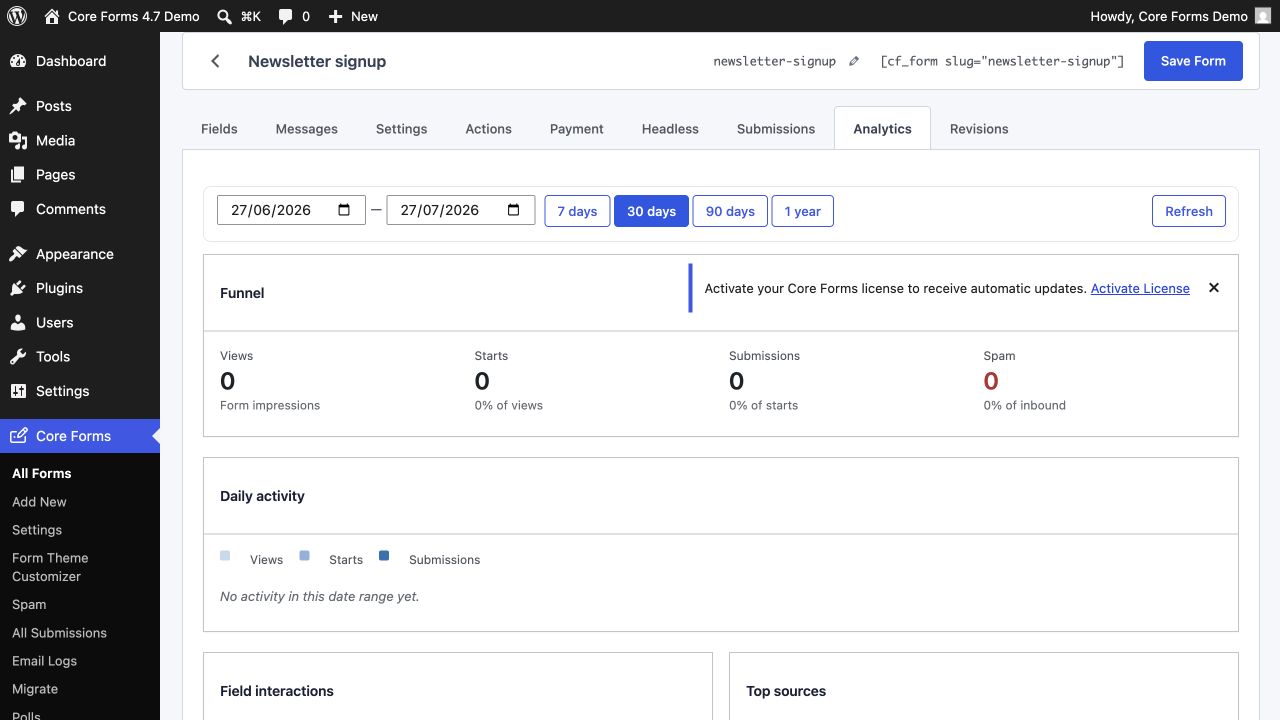This screenshot has height=720, width=1280.
Task: Click the light blue Views legend swatch
Action: tap(225, 556)
